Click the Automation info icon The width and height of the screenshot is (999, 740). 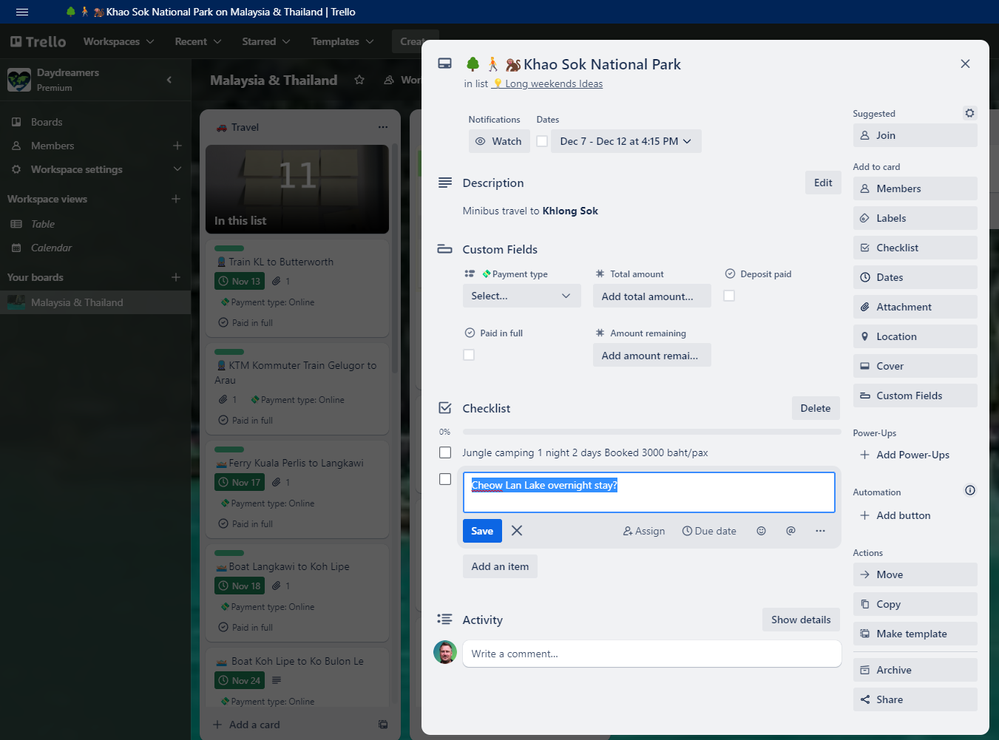(970, 490)
